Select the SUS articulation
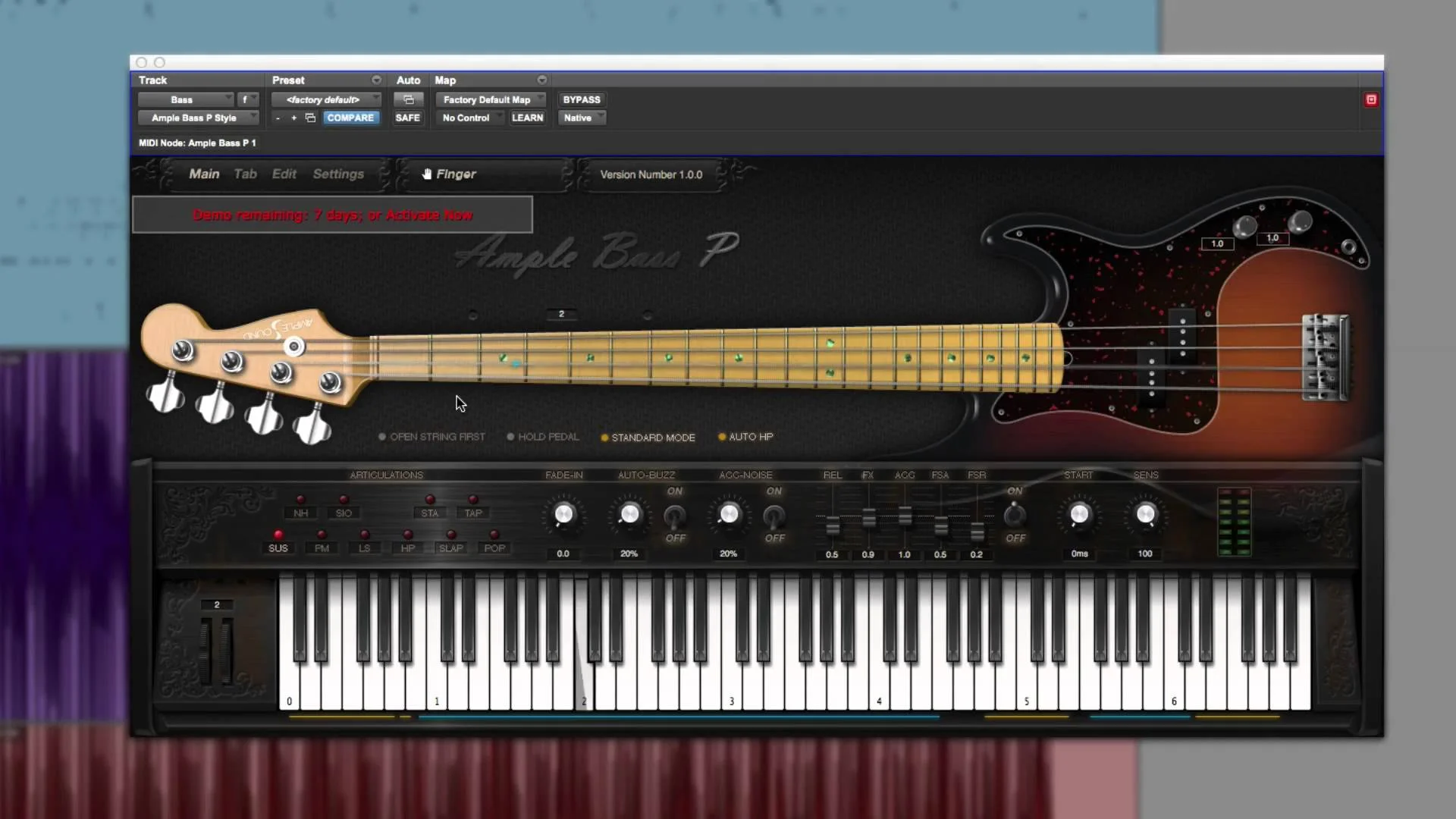The image size is (1456, 819). (x=278, y=548)
